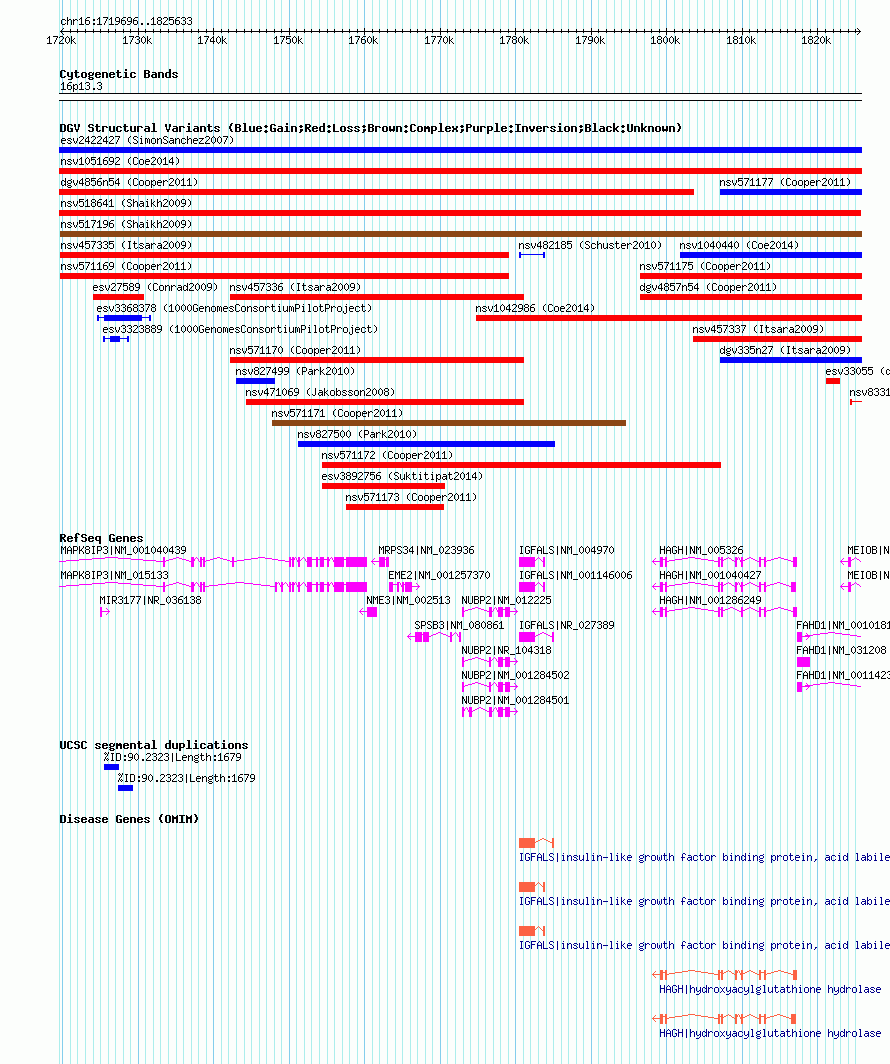
Task: Click UCSC segmental duplications track title
Action: 154,745
